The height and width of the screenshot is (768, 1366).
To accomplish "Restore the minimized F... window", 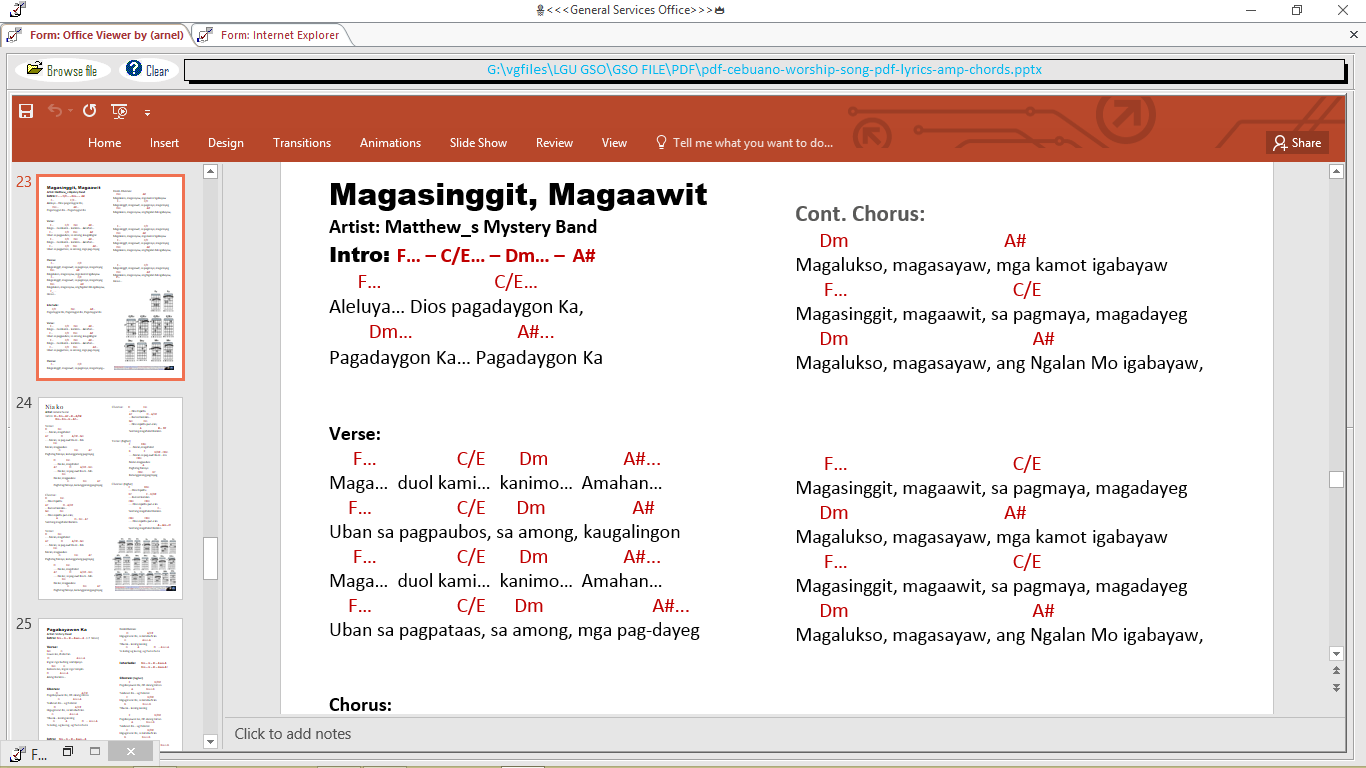I will (x=68, y=751).
